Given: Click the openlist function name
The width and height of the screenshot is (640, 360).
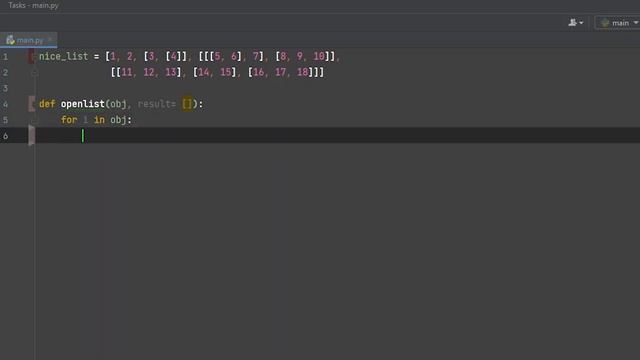Looking at the screenshot, I should pos(82,104).
